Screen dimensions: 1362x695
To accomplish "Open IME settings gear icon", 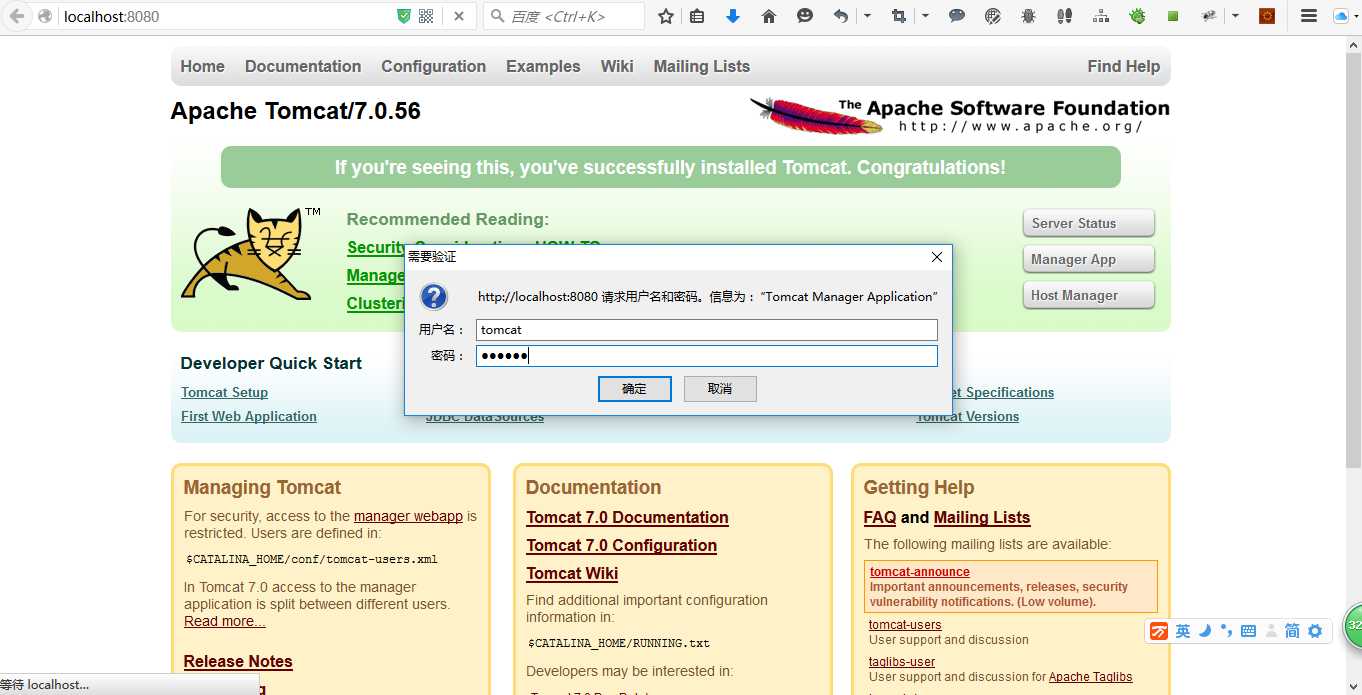I will pos(1315,631).
